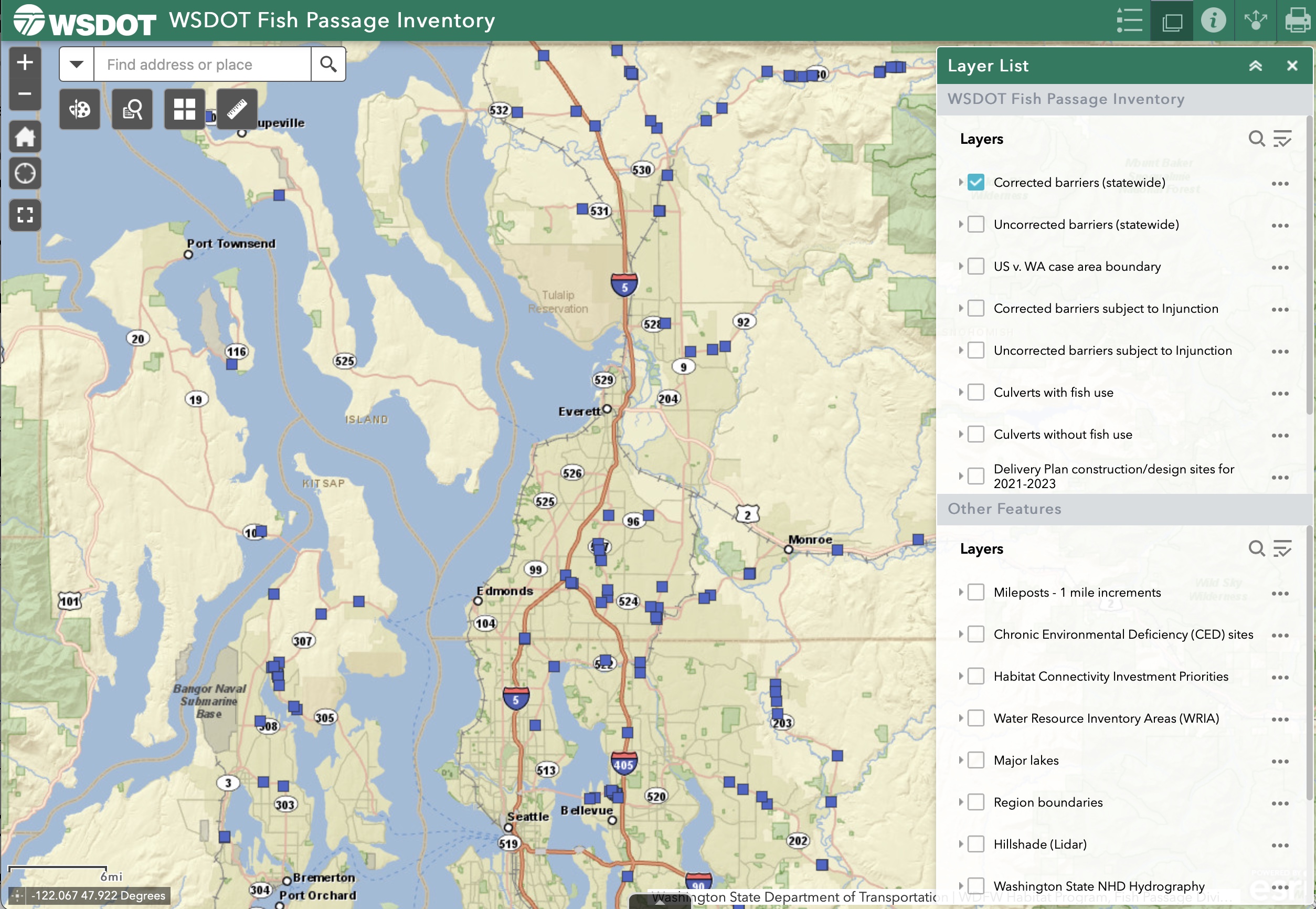The height and width of the screenshot is (909, 1316).
Task: Open options for US v. WA boundary
Action: click(1280, 267)
